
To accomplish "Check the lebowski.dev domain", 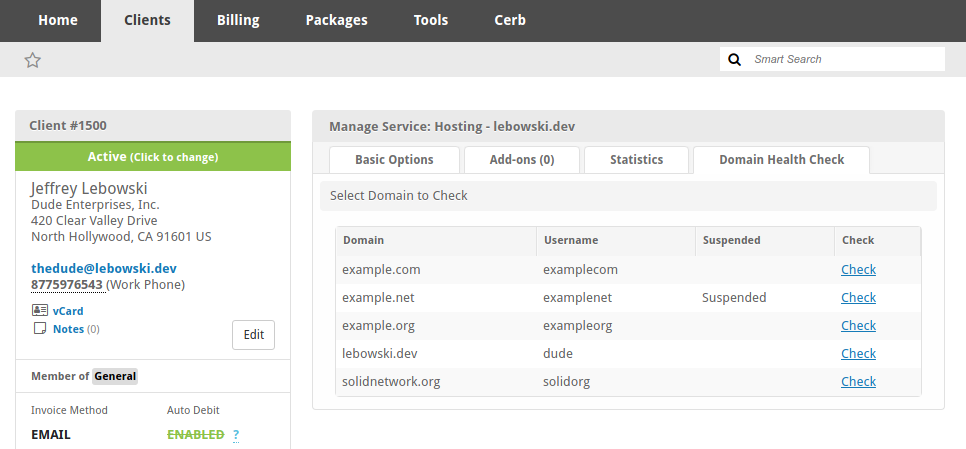I will [x=858, y=354].
